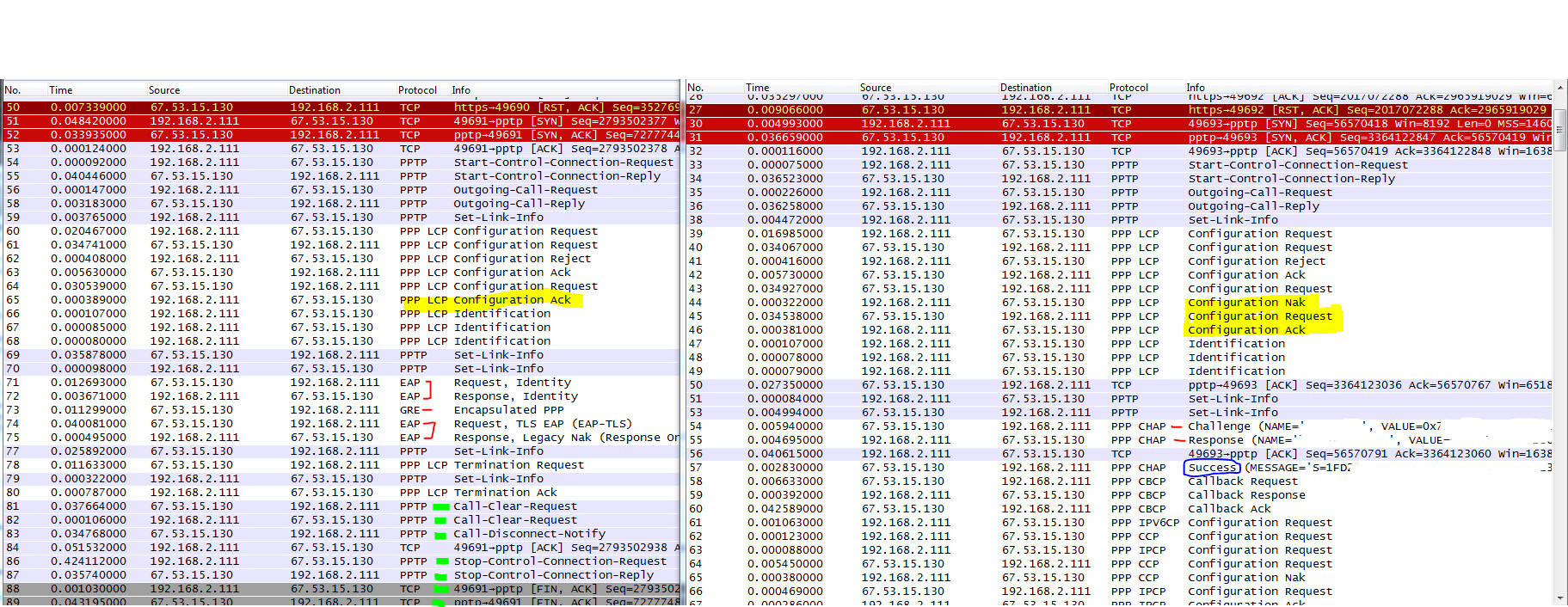
Task: Select highlighted packet 45 Configuration Request row
Action: point(1119,316)
